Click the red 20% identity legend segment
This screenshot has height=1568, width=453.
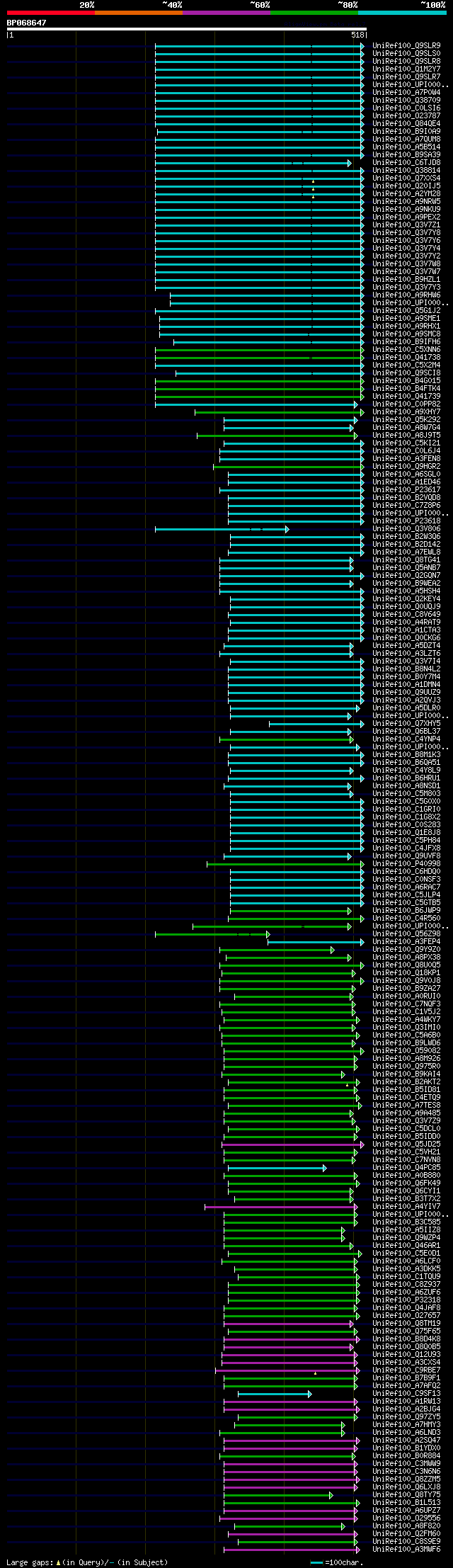click(x=51, y=13)
